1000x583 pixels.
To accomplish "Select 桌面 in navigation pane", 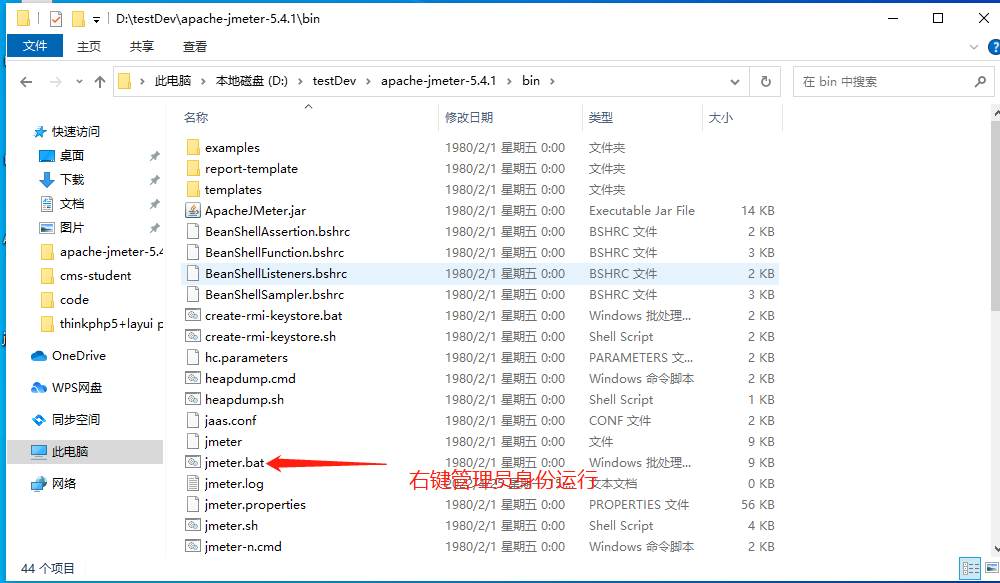I will pos(71,155).
